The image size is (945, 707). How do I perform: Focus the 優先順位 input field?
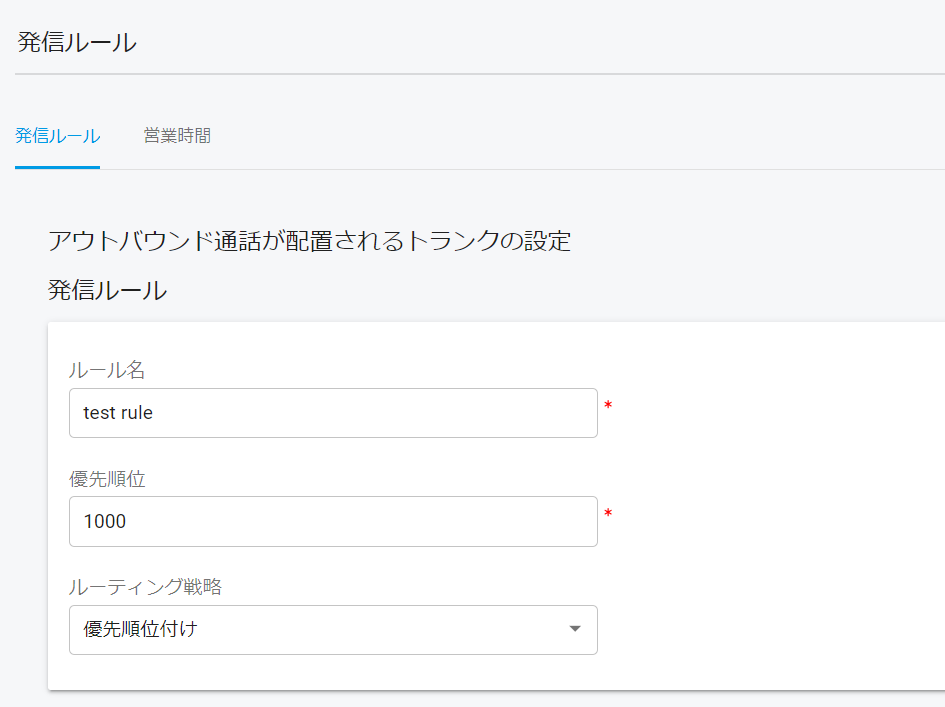coord(333,521)
